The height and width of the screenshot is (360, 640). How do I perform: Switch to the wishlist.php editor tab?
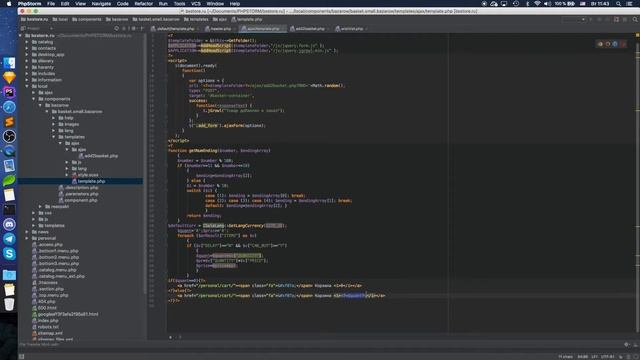click(351, 29)
